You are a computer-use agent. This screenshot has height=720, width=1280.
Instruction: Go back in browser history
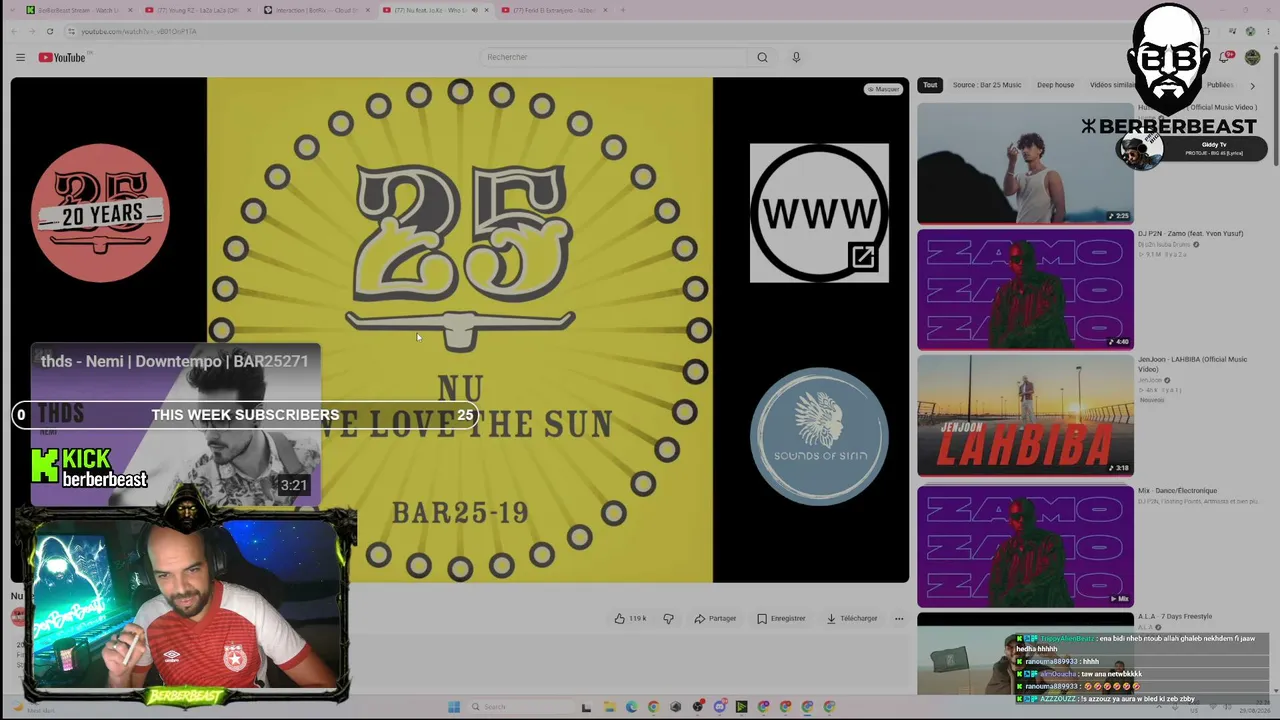click(x=14, y=31)
